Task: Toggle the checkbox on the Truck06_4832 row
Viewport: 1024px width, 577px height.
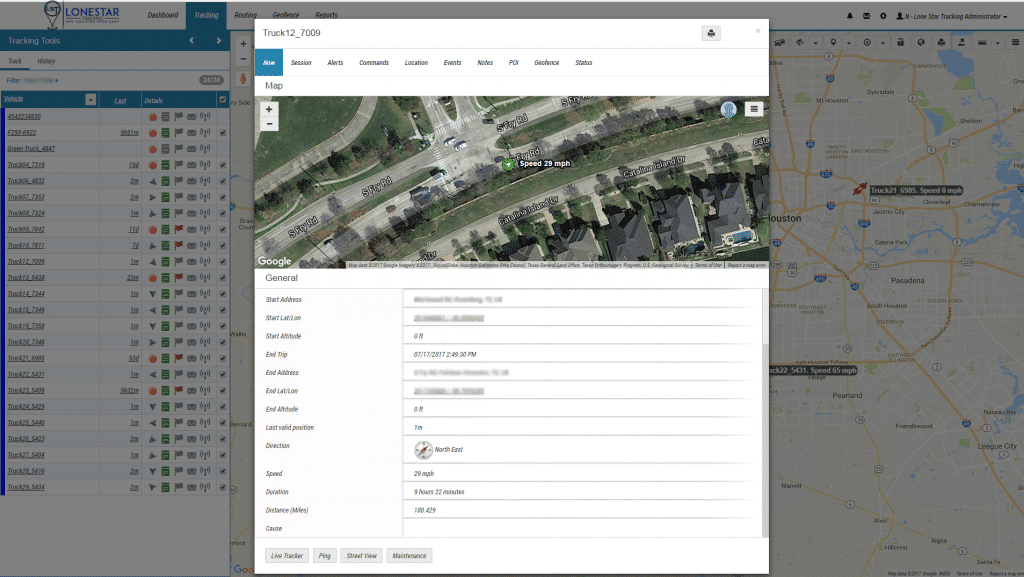Action: (x=223, y=181)
